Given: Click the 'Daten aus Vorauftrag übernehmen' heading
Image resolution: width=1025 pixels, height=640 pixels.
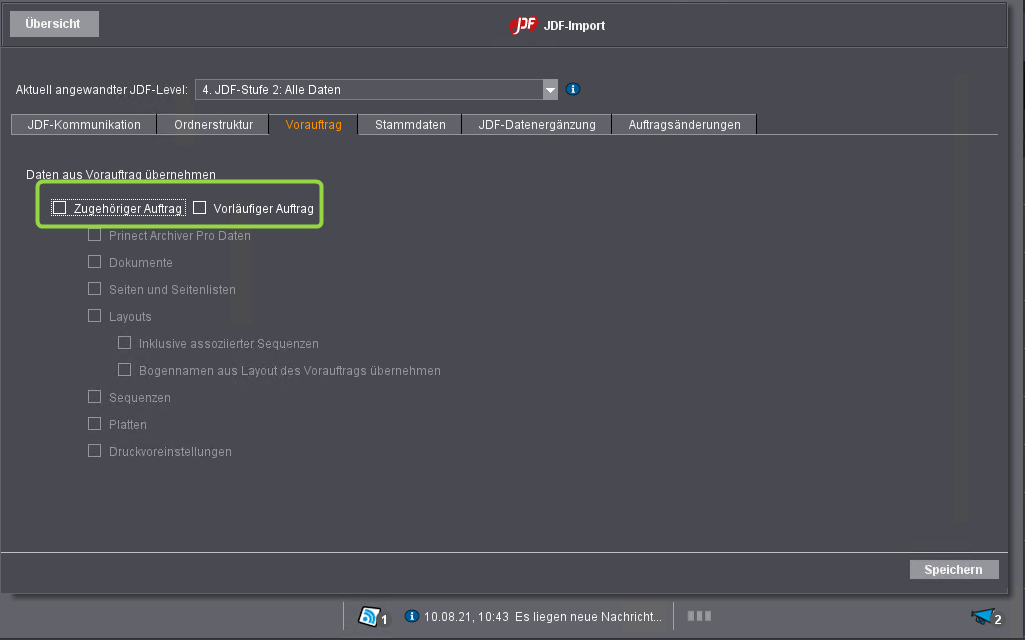Looking at the screenshot, I should point(121,175).
